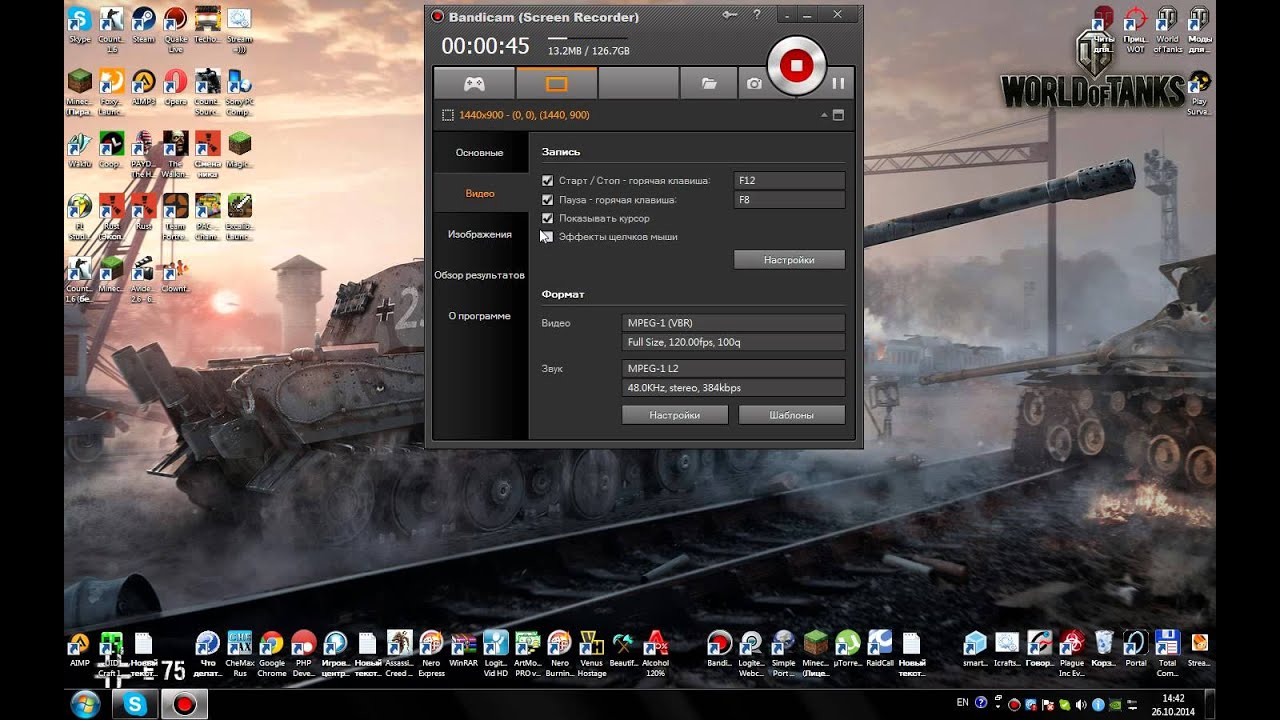Screen dimensions: 1280x720
Task: Switch to game recording mode gamepad icon
Action: click(x=474, y=84)
